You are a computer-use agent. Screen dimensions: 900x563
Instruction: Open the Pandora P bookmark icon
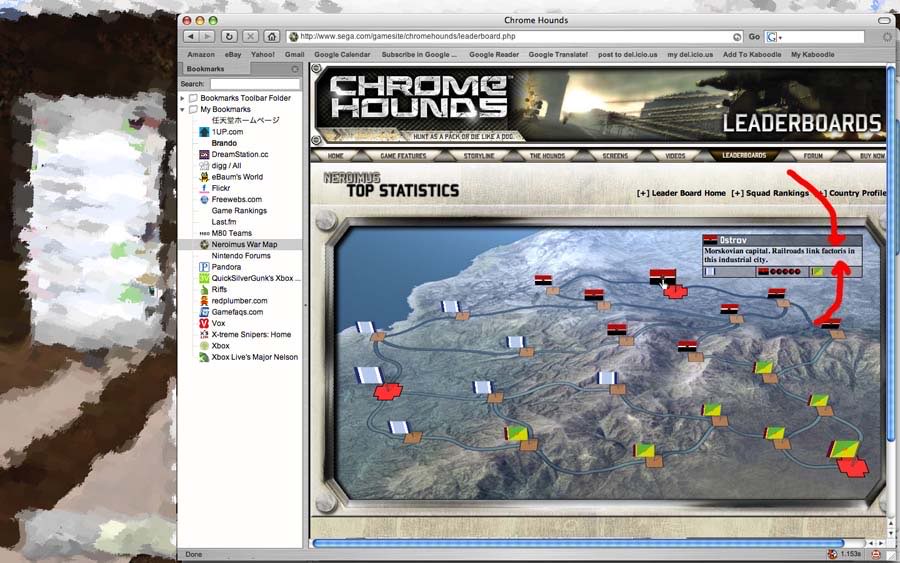click(204, 267)
